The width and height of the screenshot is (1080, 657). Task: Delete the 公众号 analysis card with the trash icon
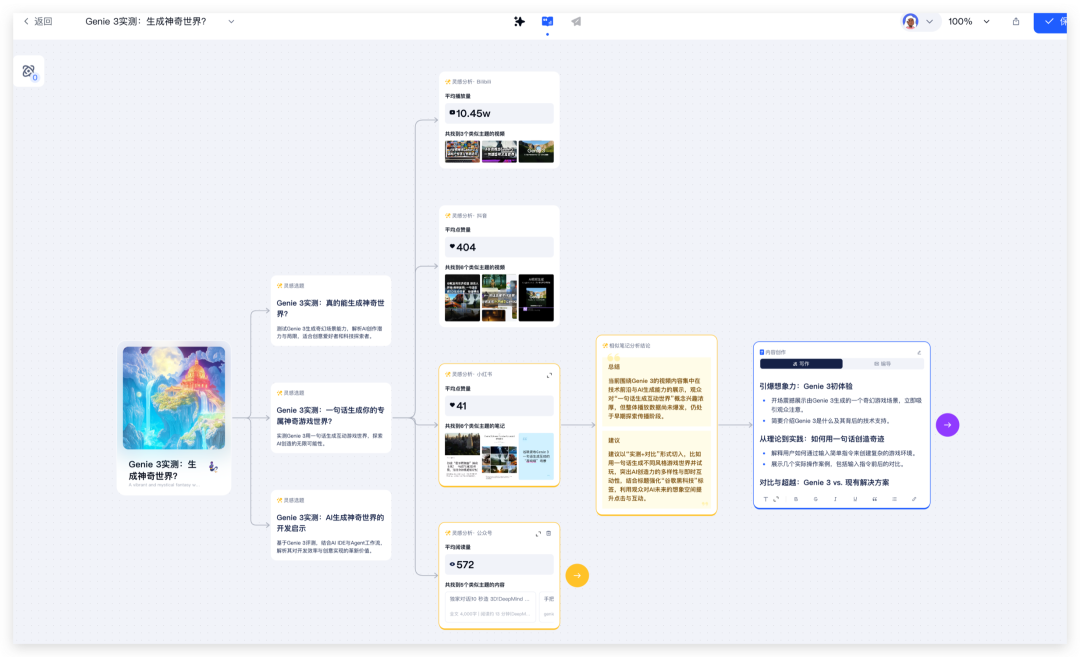(549, 534)
